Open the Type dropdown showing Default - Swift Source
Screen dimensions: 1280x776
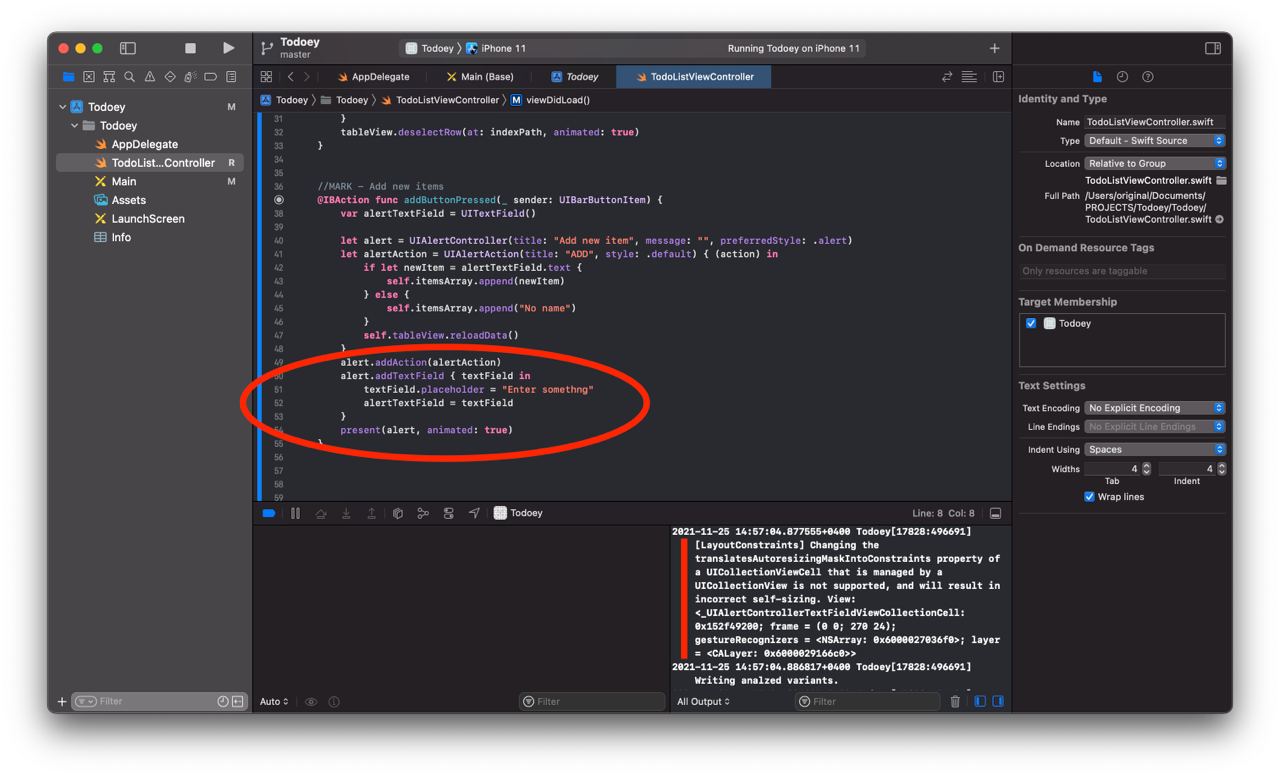click(1154, 141)
